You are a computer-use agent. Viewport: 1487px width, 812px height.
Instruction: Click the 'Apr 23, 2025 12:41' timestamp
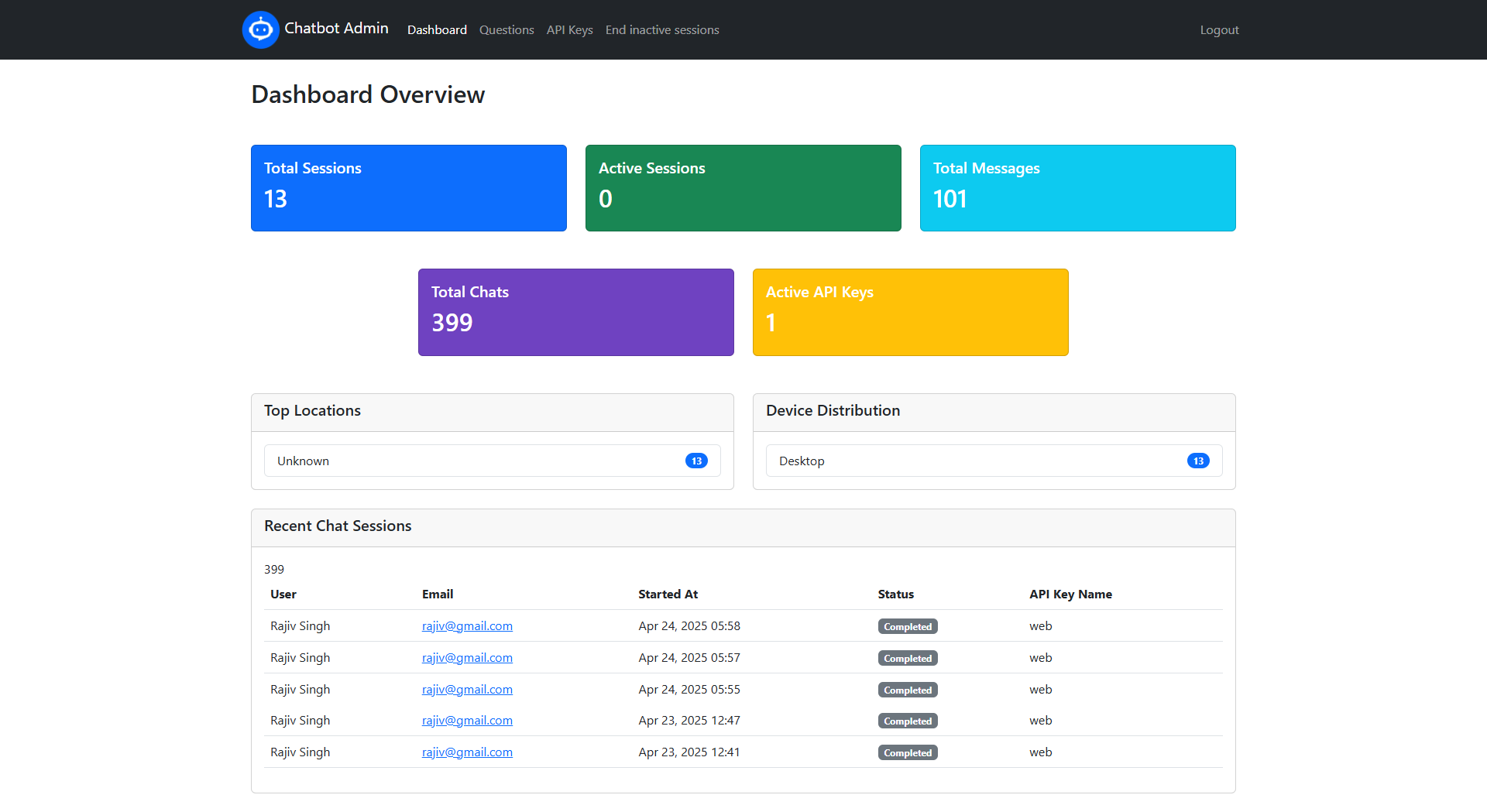689,752
